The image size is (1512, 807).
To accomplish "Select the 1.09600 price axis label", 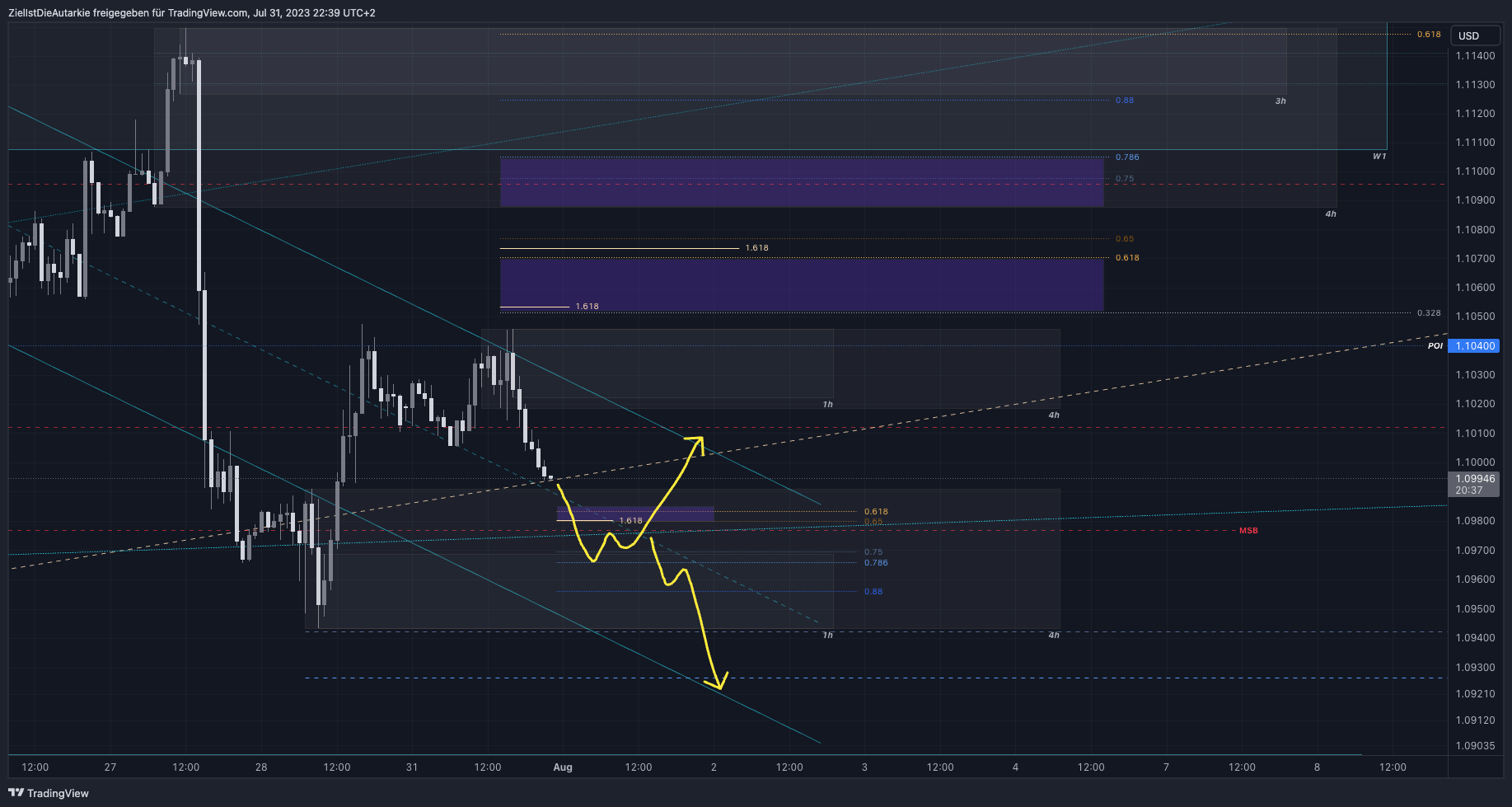I will [1475, 579].
